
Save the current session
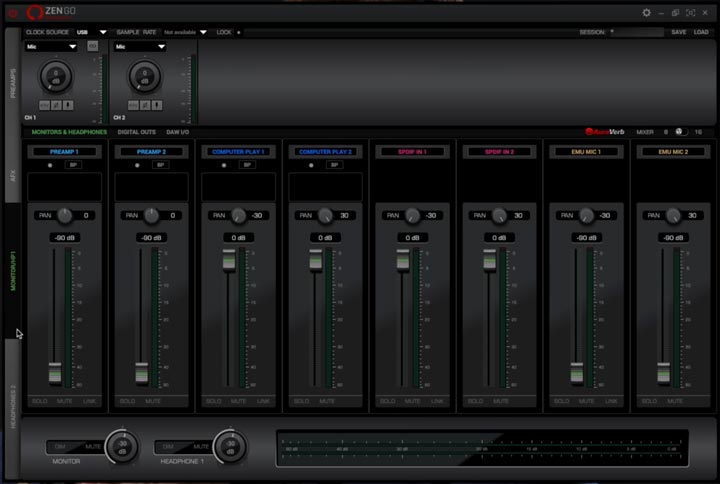coord(679,32)
